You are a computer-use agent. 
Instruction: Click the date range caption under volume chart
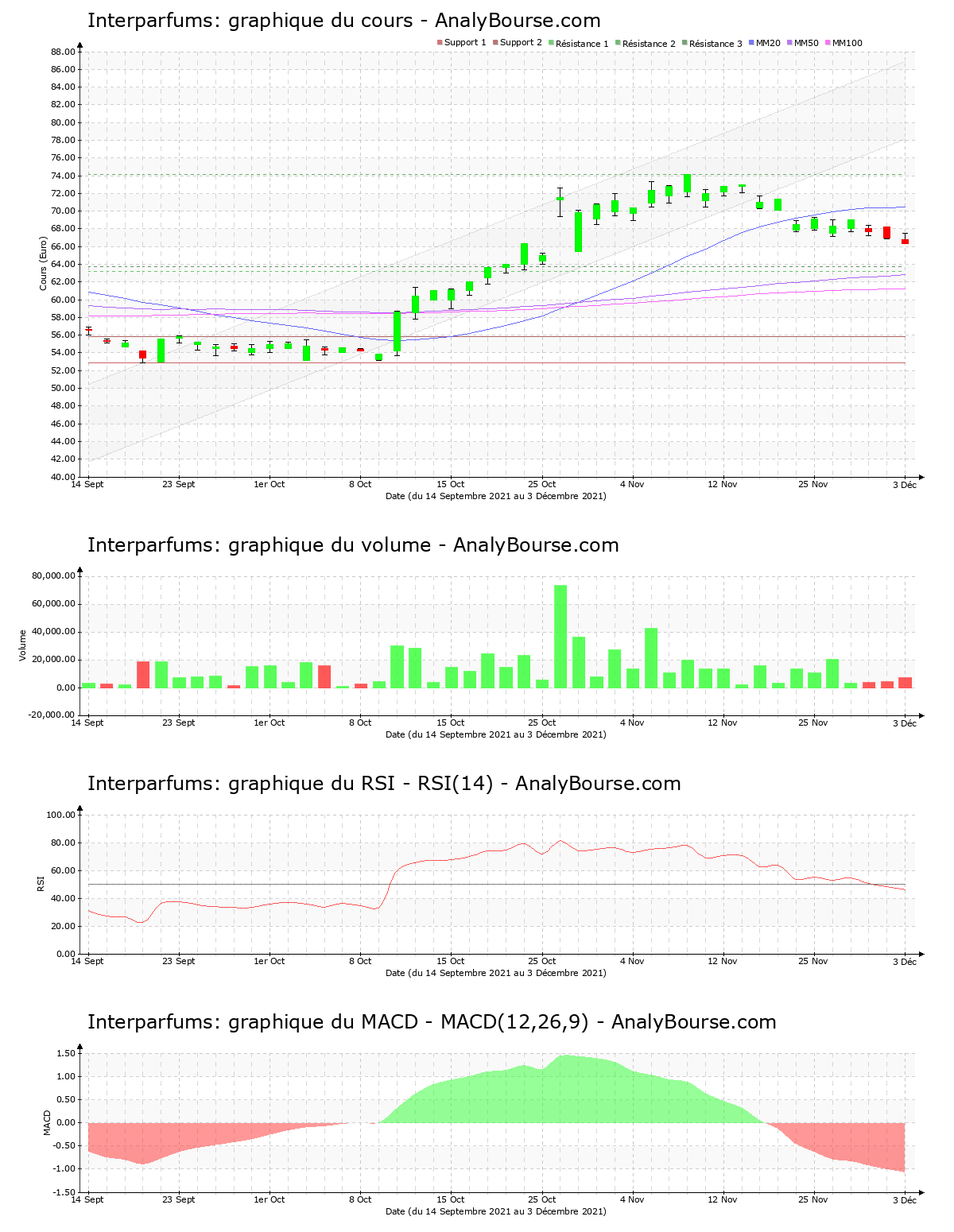point(496,734)
